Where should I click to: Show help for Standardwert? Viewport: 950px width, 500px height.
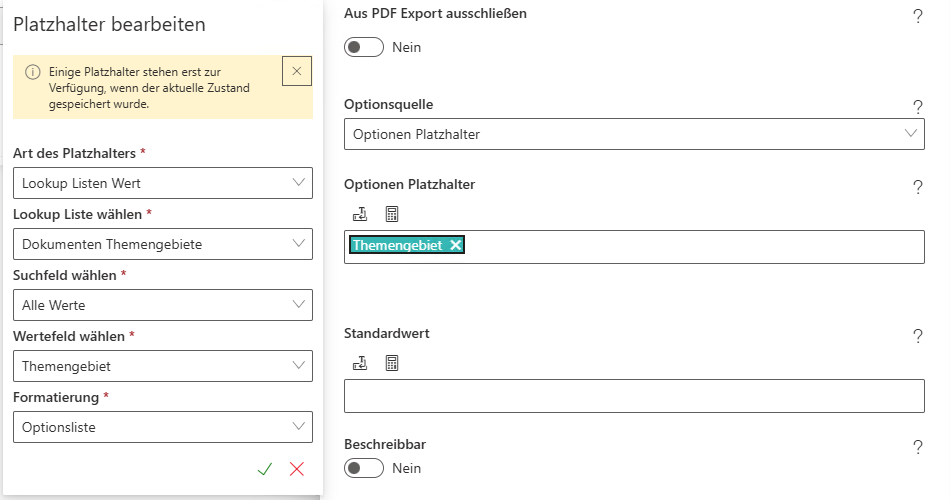[917, 336]
